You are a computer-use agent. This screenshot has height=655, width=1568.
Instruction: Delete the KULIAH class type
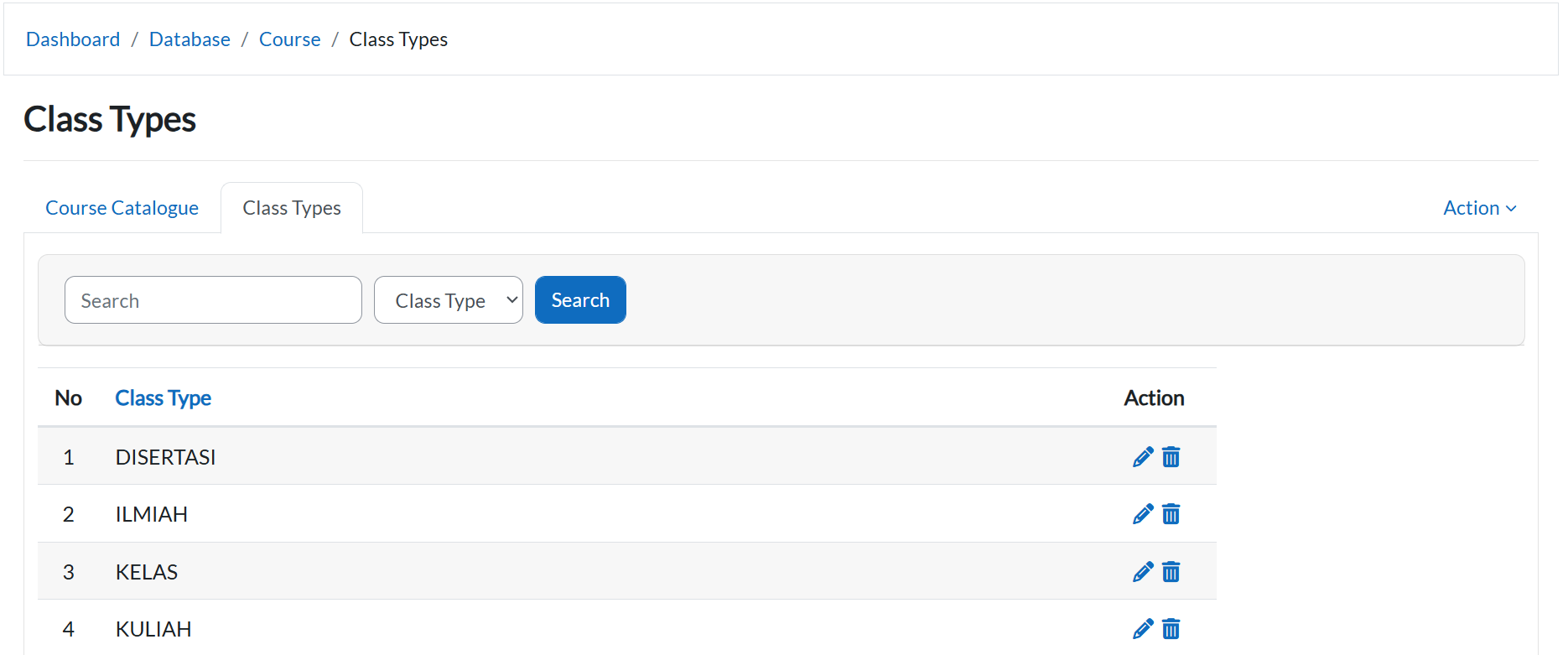(x=1171, y=629)
